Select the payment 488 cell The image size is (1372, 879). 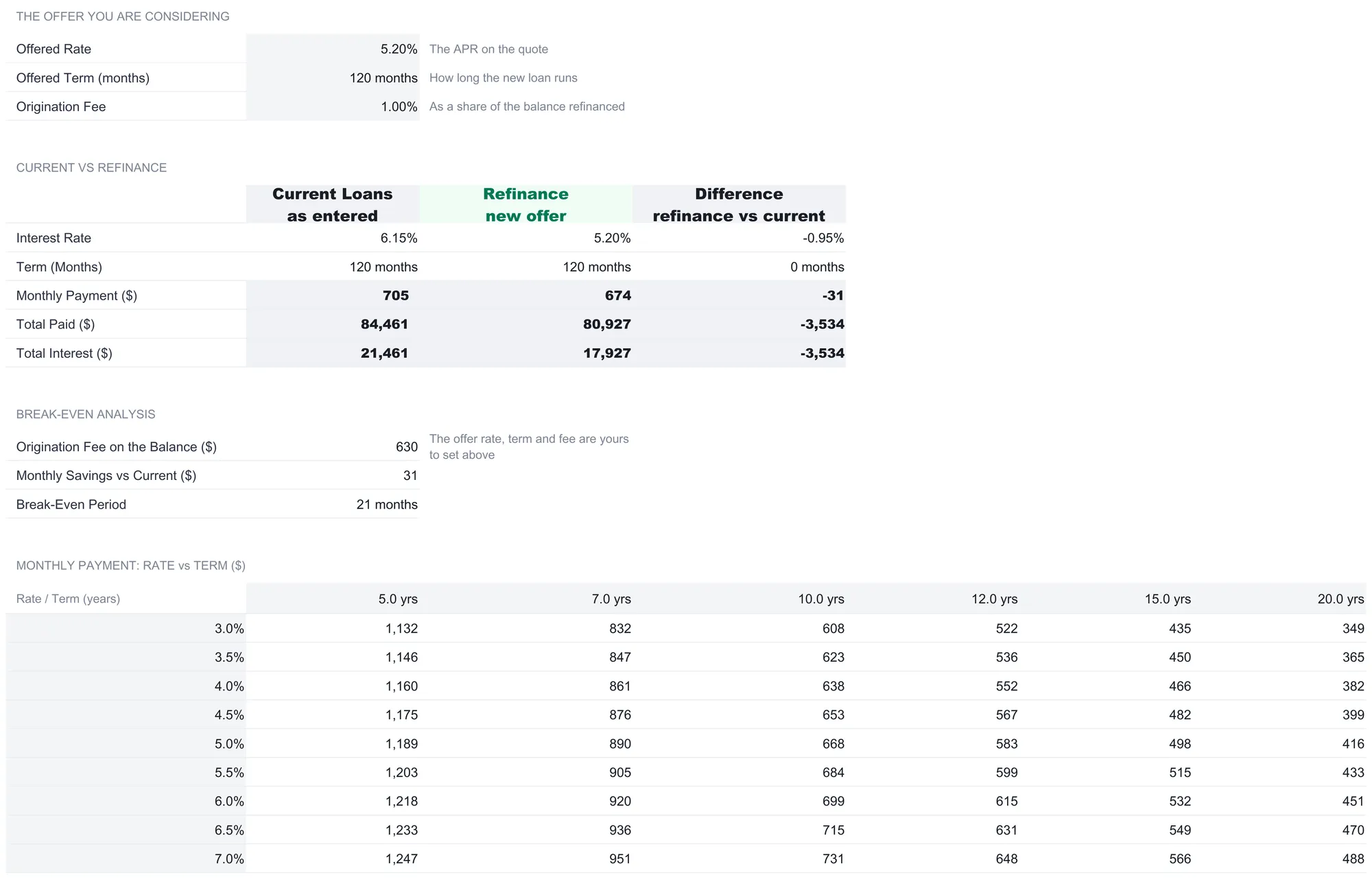1279,858
